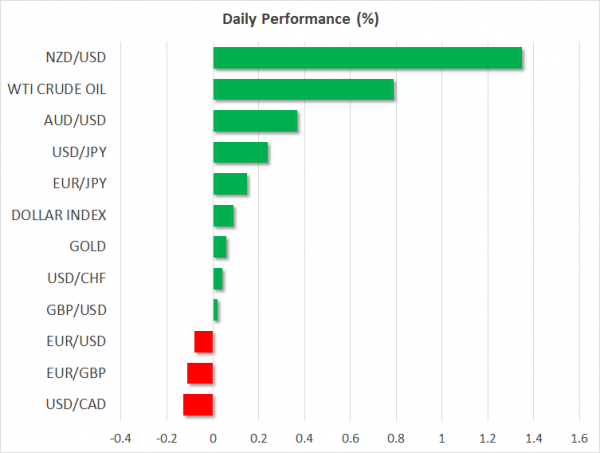Image resolution: width=600 pixels, height=453 pixels.
Task: Select the WTI CRUDE OIL label
Action: point(61,90)
